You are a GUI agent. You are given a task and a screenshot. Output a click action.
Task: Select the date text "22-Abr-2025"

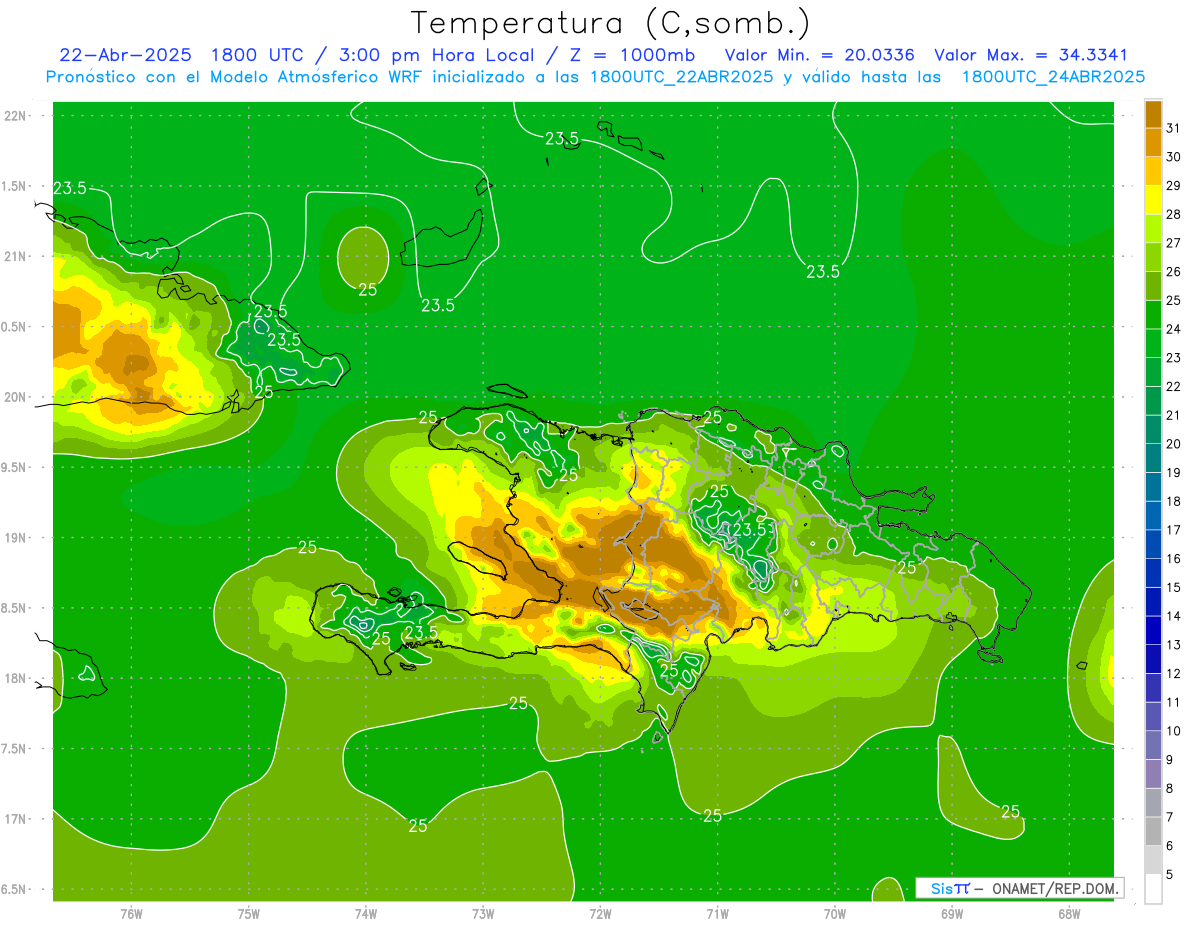pyautogui.click(x=125, y=55)
